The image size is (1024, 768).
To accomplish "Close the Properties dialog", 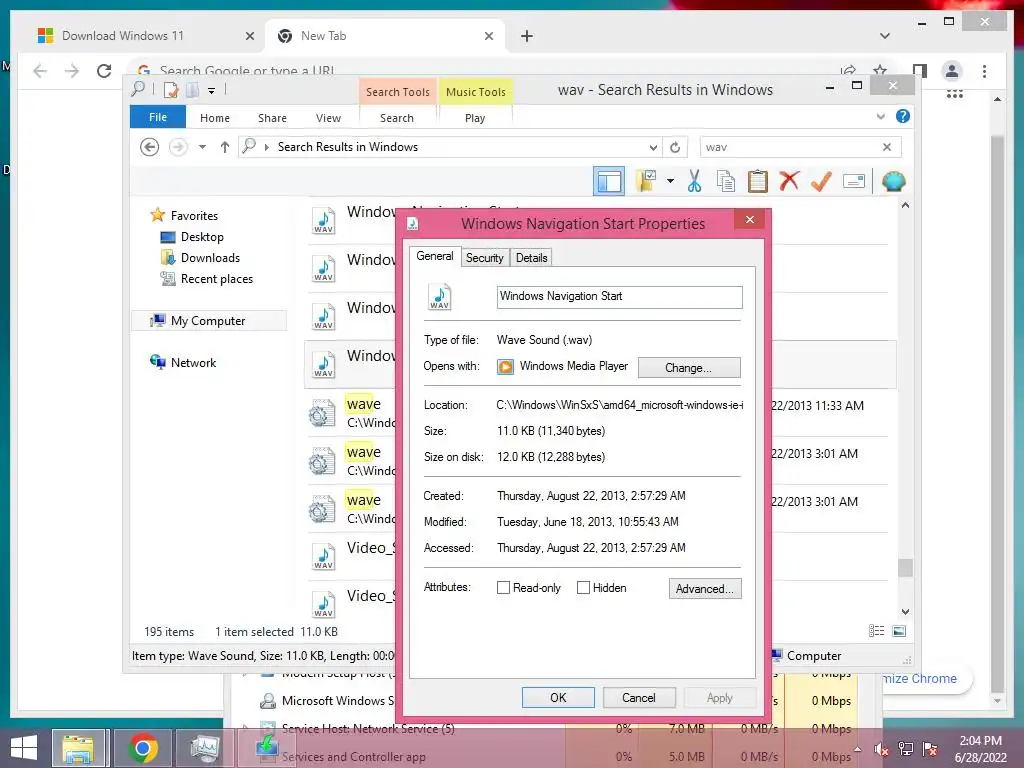I will click(750, 219).
